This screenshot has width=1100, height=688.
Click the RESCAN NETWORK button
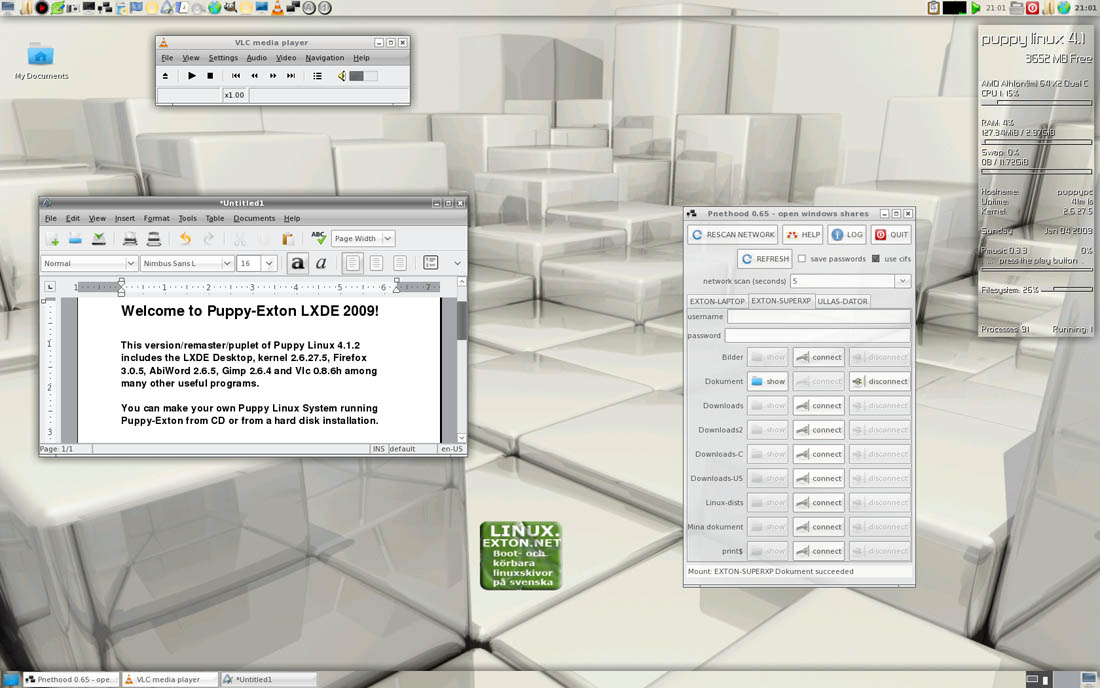point(732,235)
